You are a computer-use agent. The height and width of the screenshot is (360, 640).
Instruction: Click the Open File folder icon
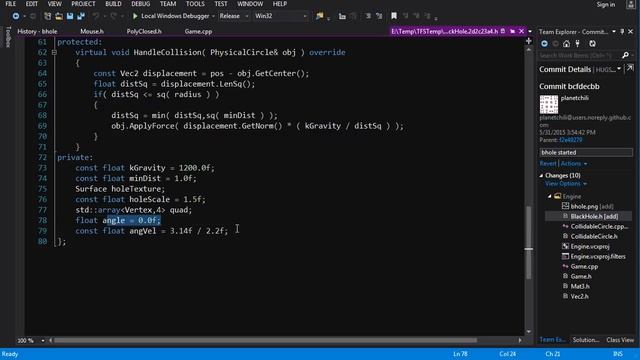pos(59,16)
